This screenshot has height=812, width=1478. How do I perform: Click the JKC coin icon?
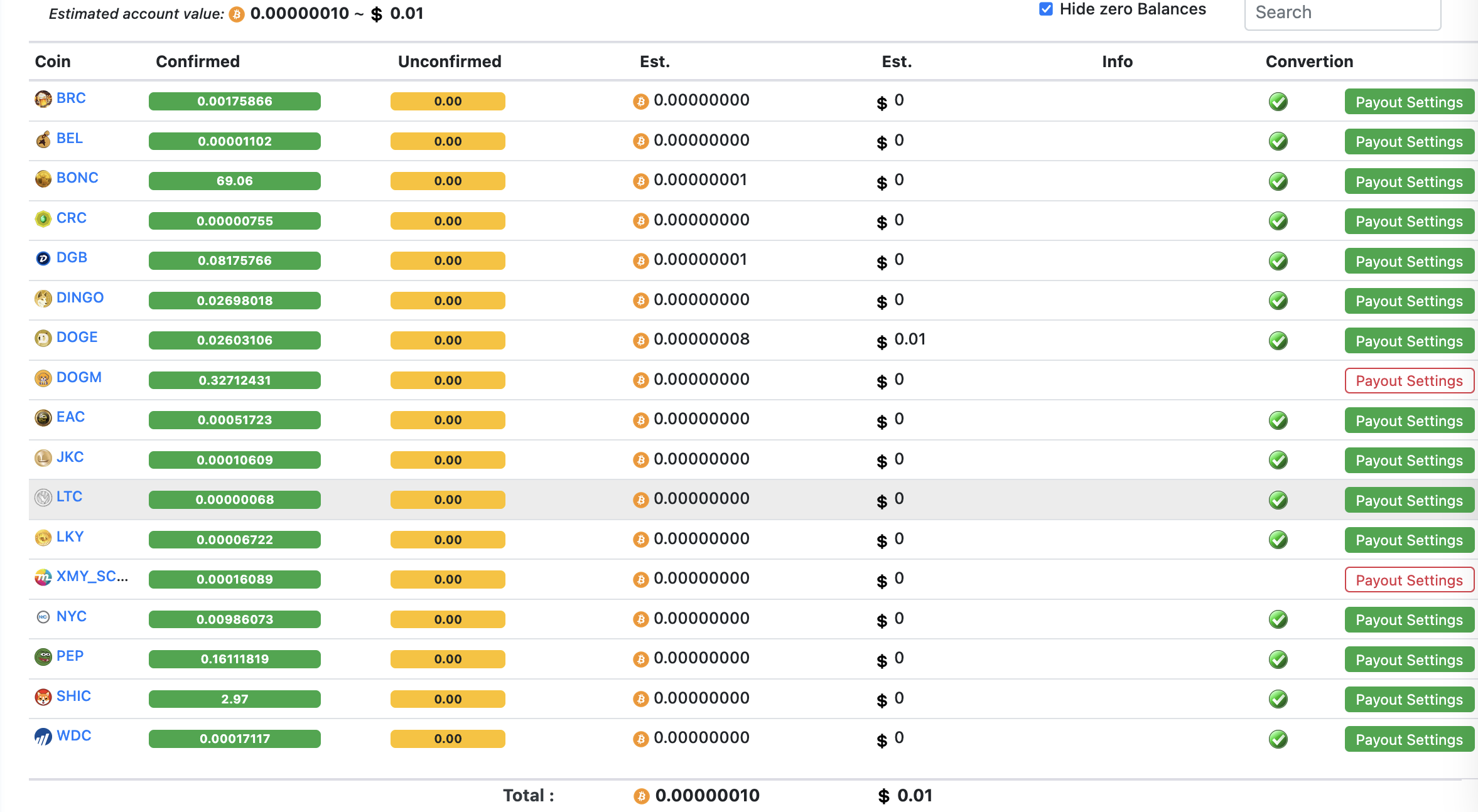tap(43, 457)
